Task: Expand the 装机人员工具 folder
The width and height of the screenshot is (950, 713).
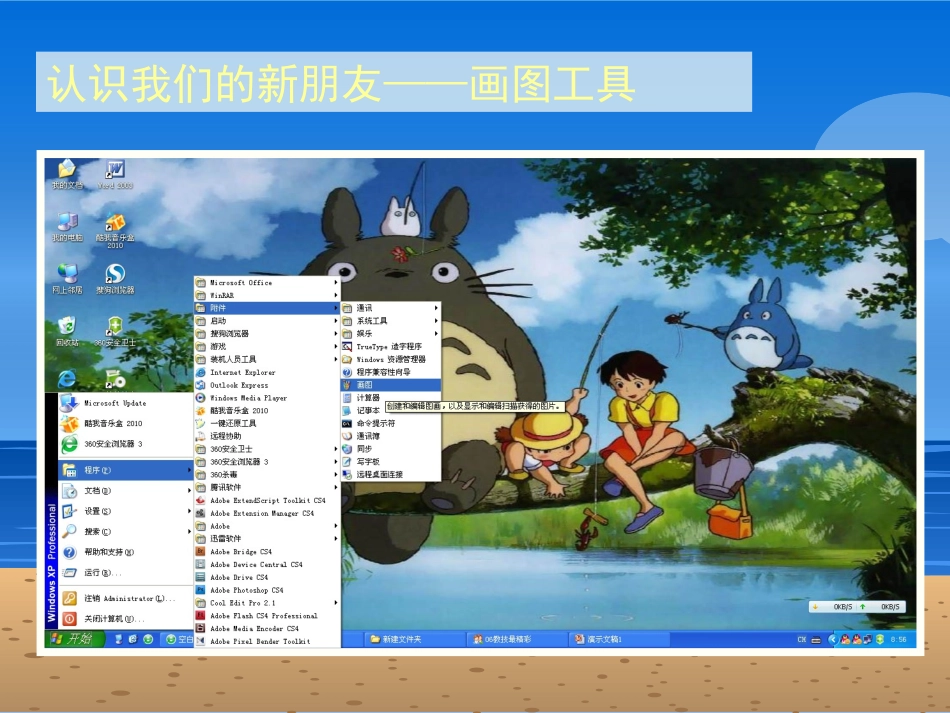Action: (267, 360)
